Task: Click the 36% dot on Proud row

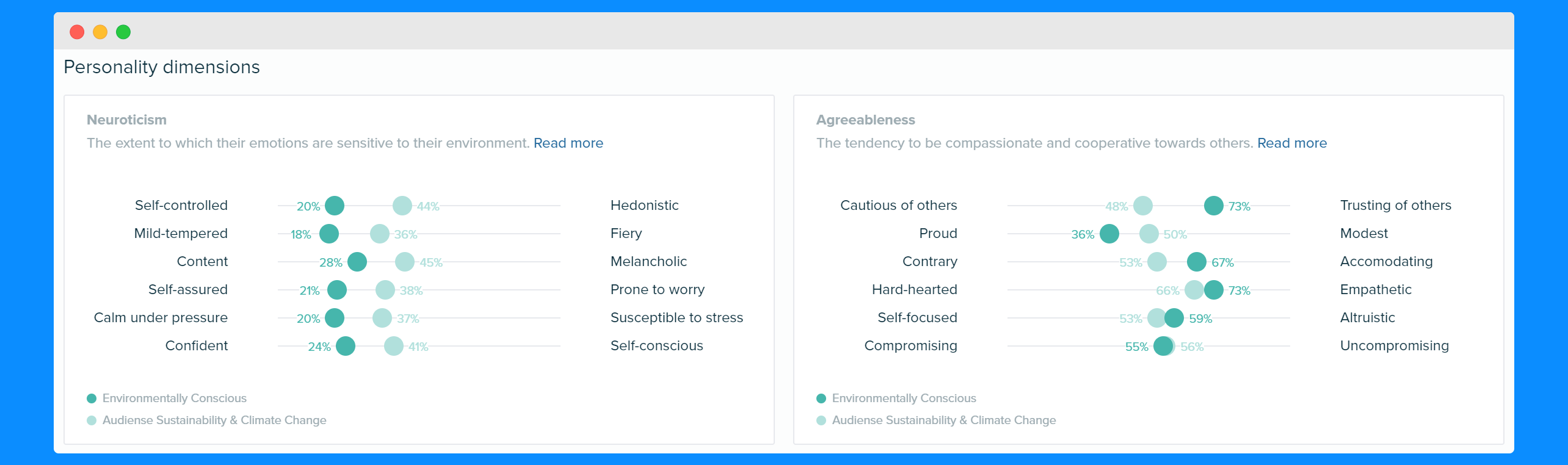Action: tap(1109, 234)
